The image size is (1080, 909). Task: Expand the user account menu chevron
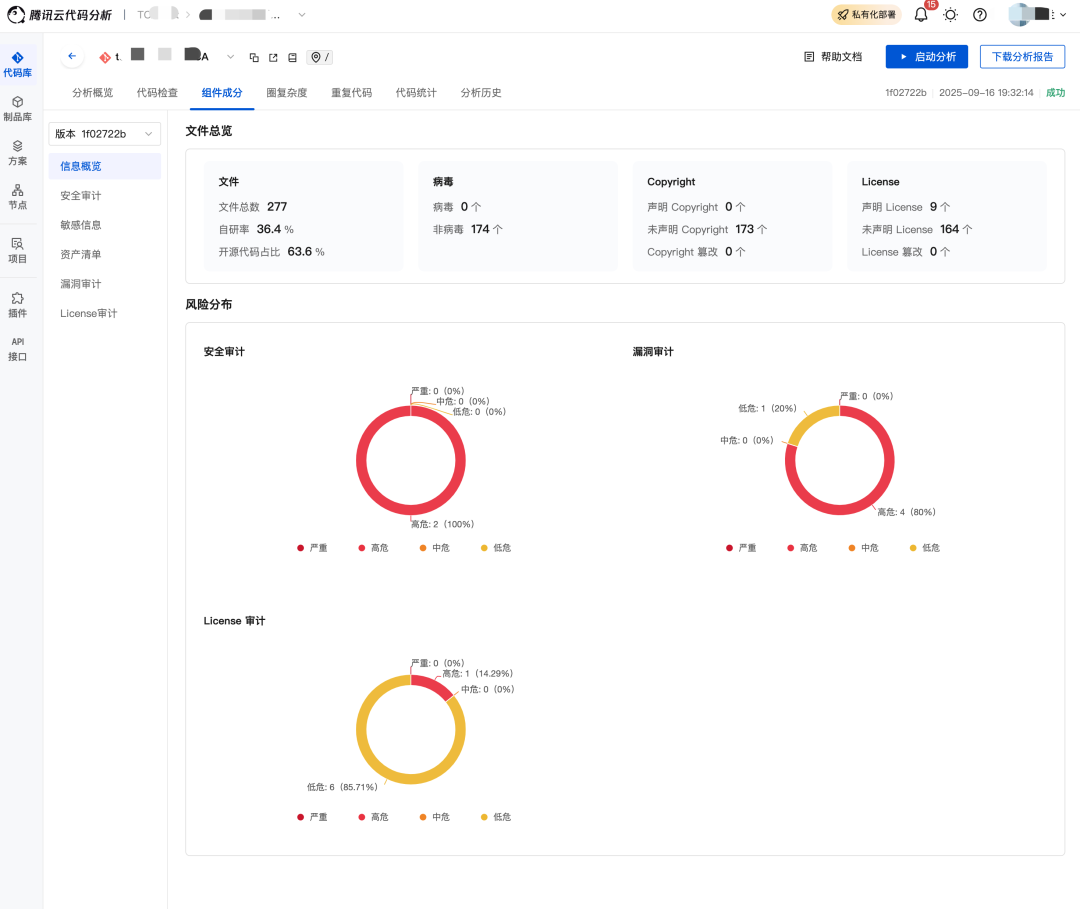pyautogui.click(x=1063, y=14)
